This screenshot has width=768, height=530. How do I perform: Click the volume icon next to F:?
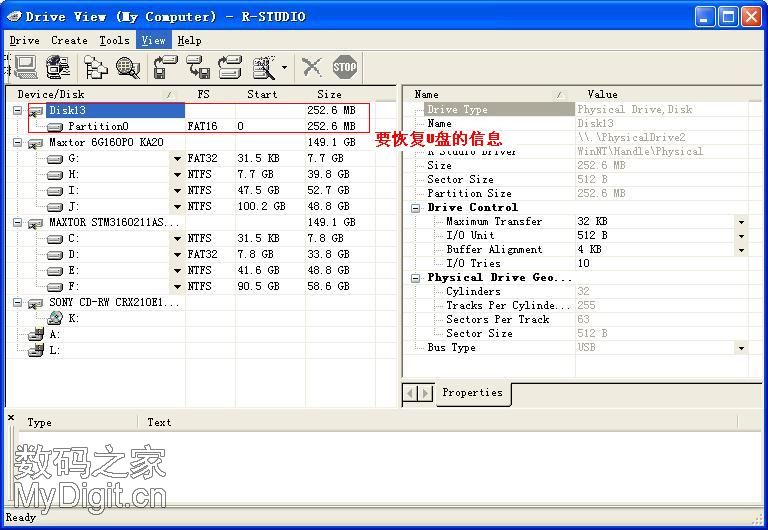click(x=55, y=287)
